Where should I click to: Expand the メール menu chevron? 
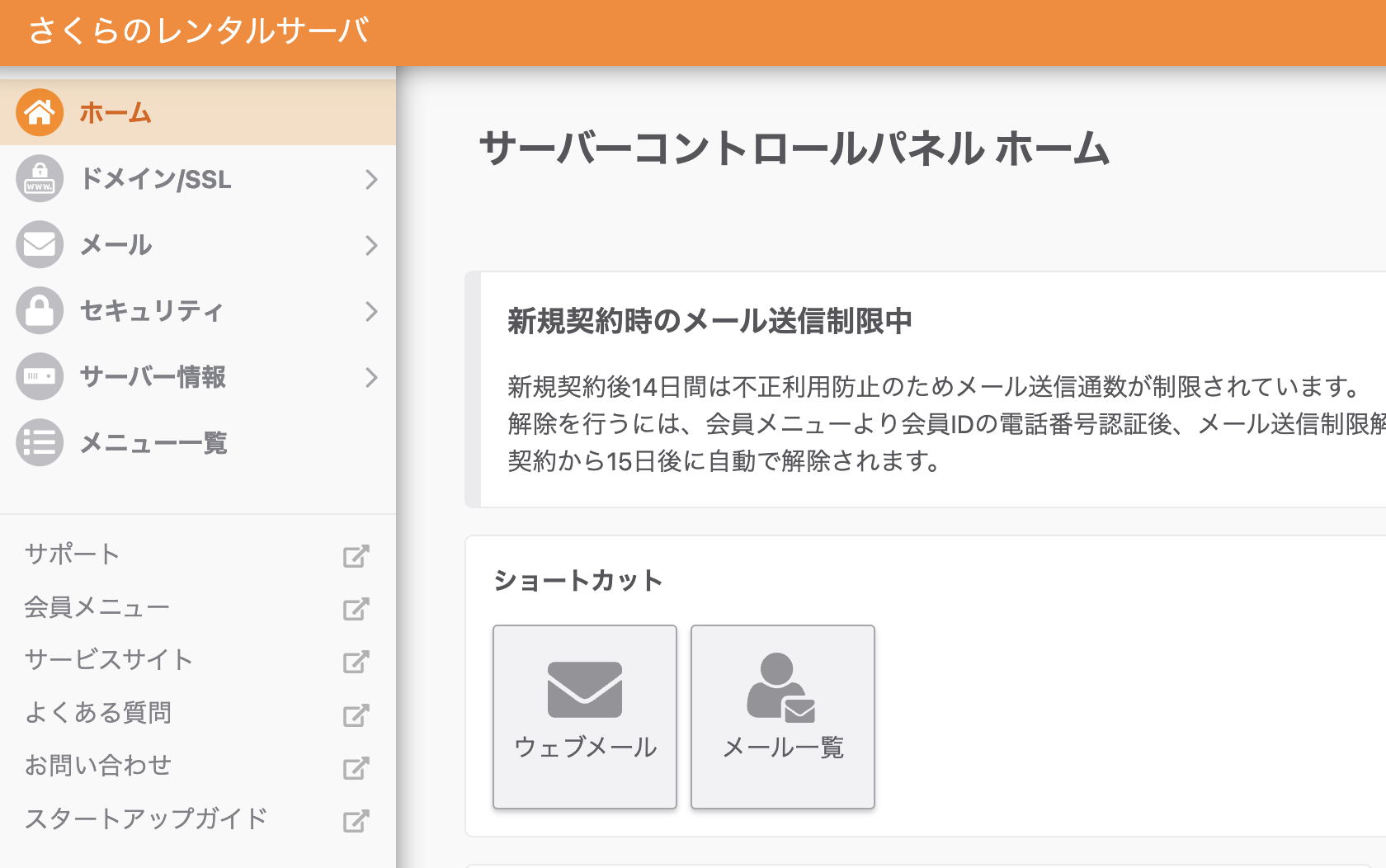click(x=371, y=245)
